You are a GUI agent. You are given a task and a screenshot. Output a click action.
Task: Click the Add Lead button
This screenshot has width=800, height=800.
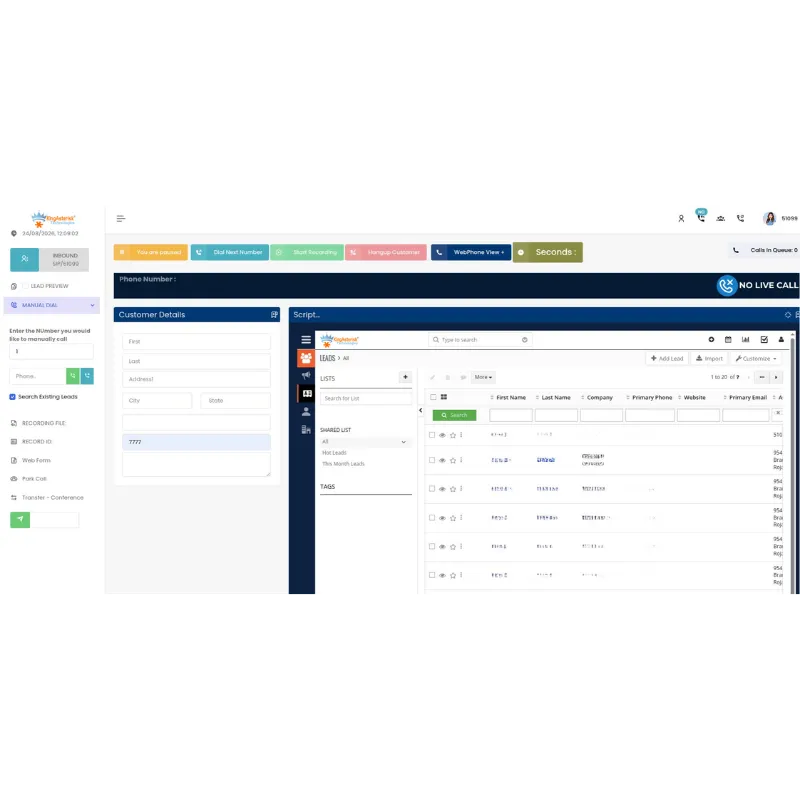[x=667, y=359]
